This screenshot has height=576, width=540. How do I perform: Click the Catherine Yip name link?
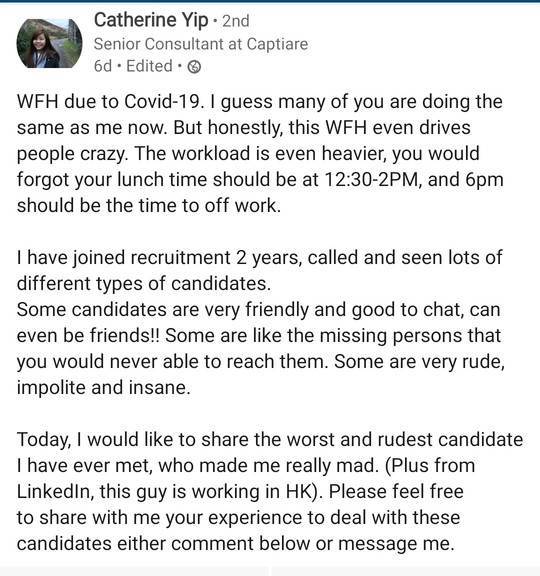point(151,21)
